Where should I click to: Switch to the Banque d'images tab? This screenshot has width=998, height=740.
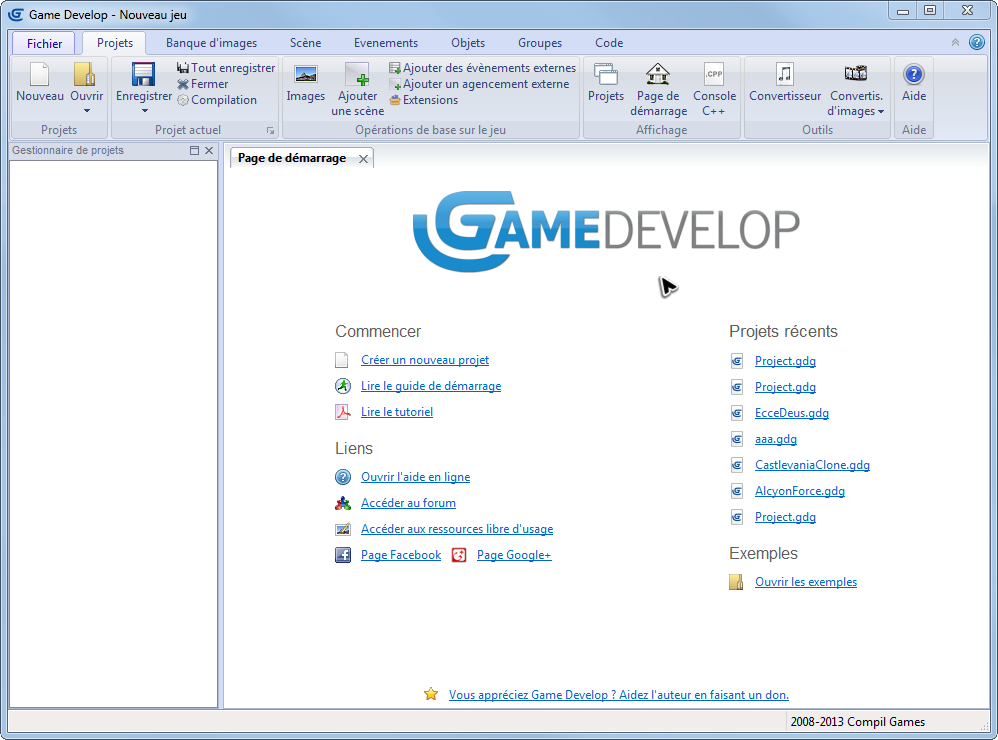point(211,43)
